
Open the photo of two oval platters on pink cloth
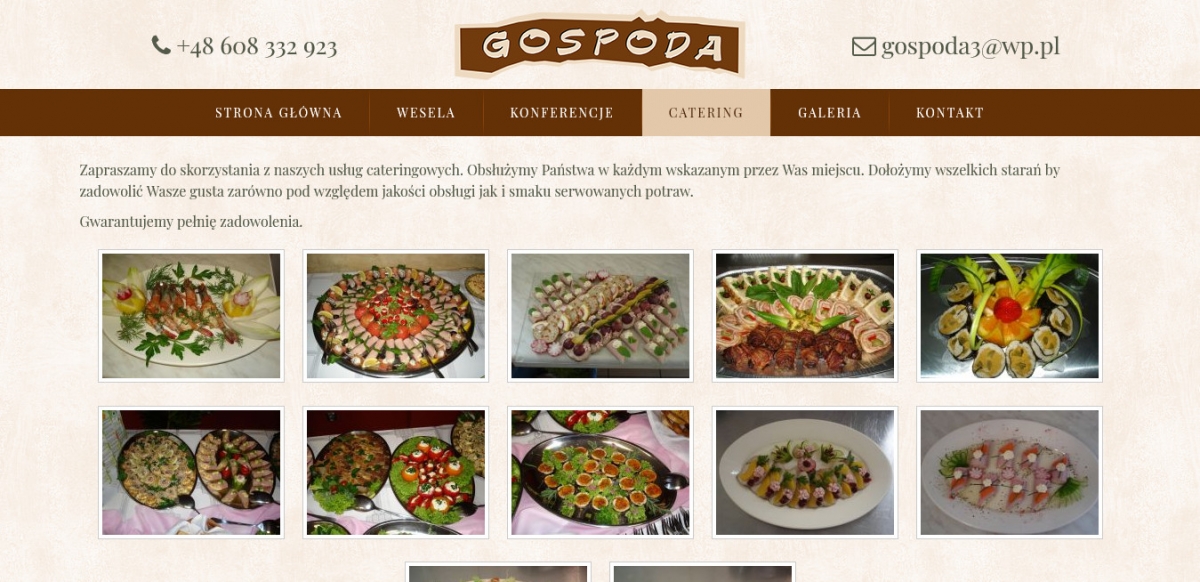pos(191,472)
